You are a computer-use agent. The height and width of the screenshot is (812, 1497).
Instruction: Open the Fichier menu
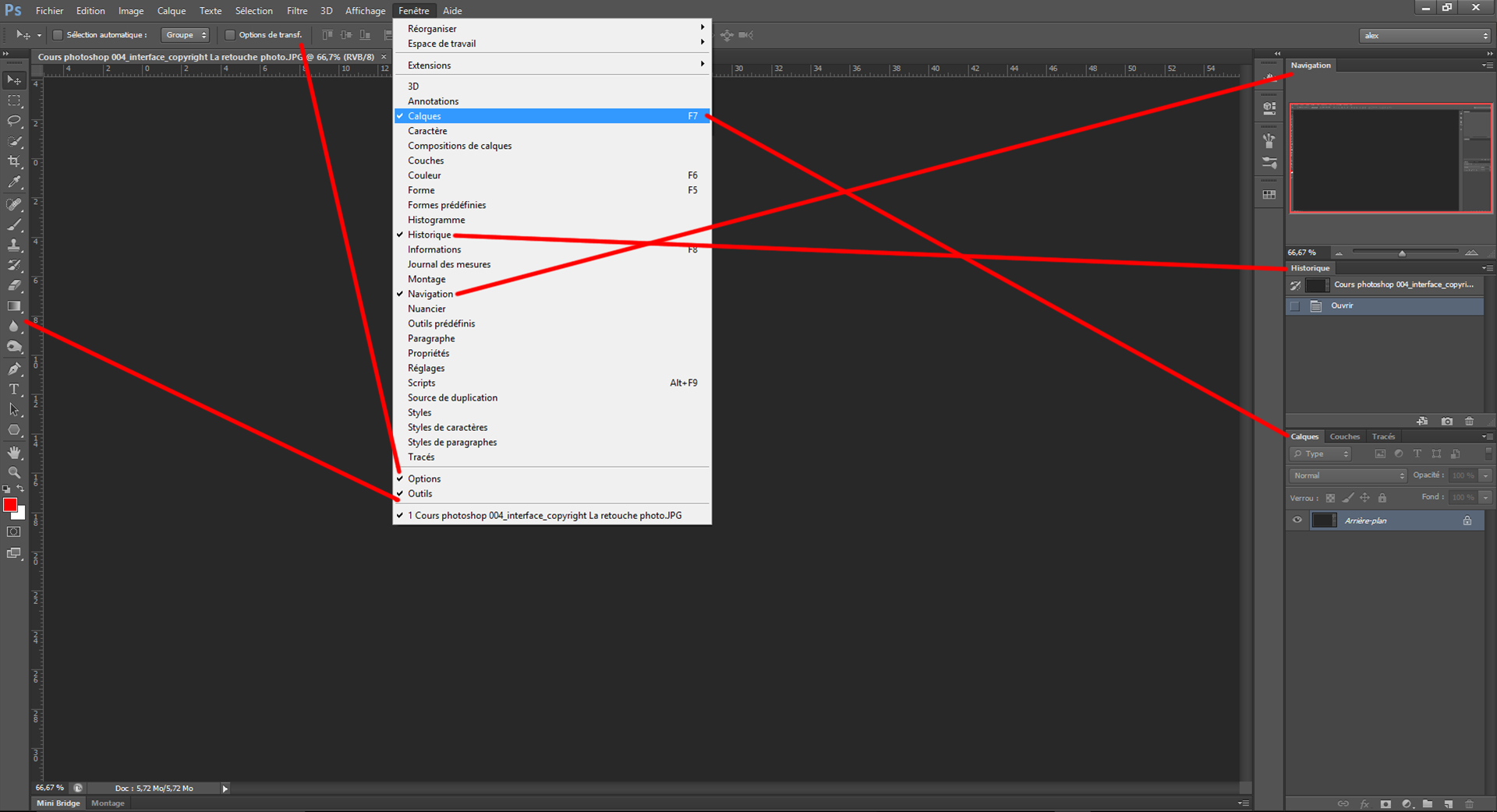[50, 11]
